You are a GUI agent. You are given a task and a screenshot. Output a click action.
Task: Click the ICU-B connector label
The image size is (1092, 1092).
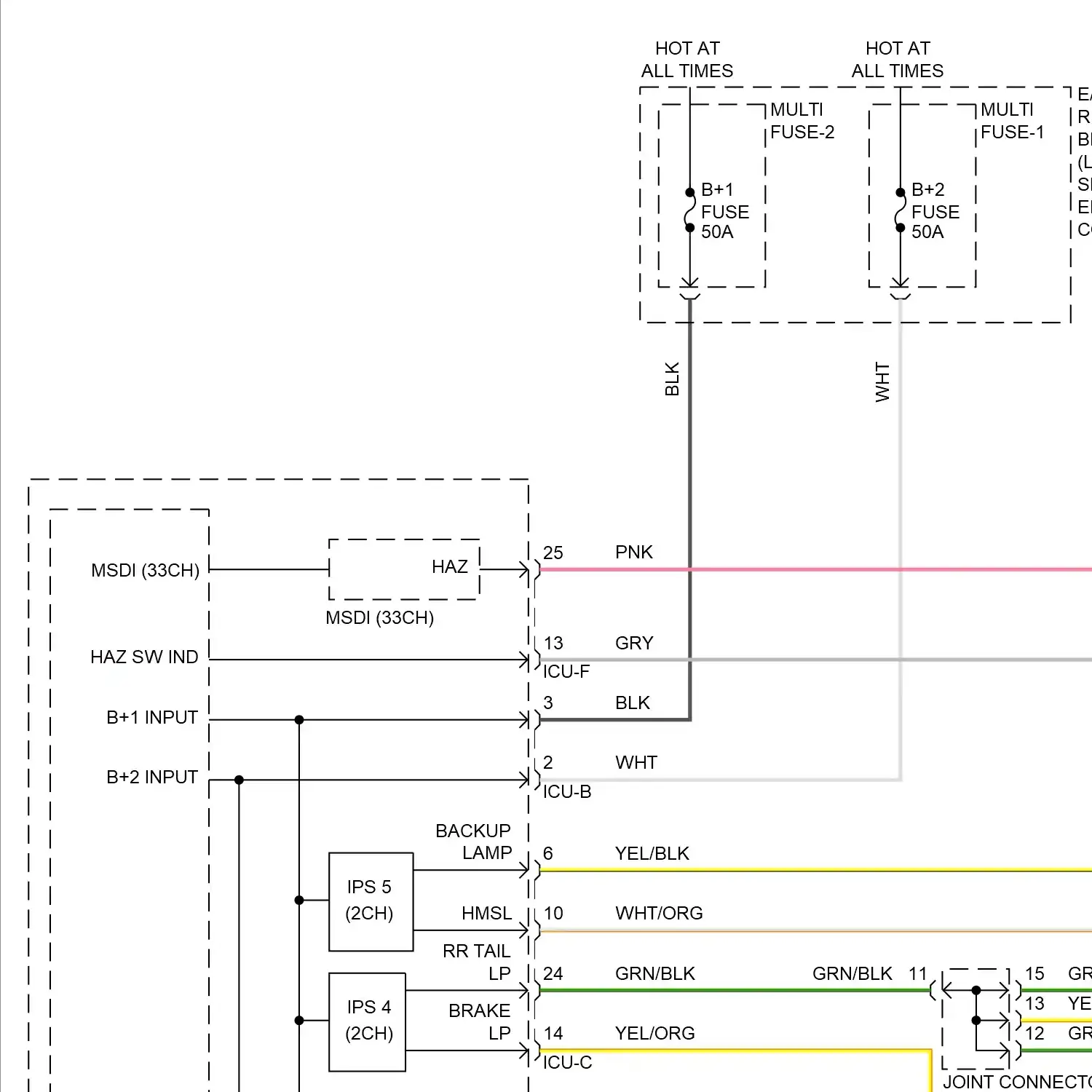tap(567, 791)
